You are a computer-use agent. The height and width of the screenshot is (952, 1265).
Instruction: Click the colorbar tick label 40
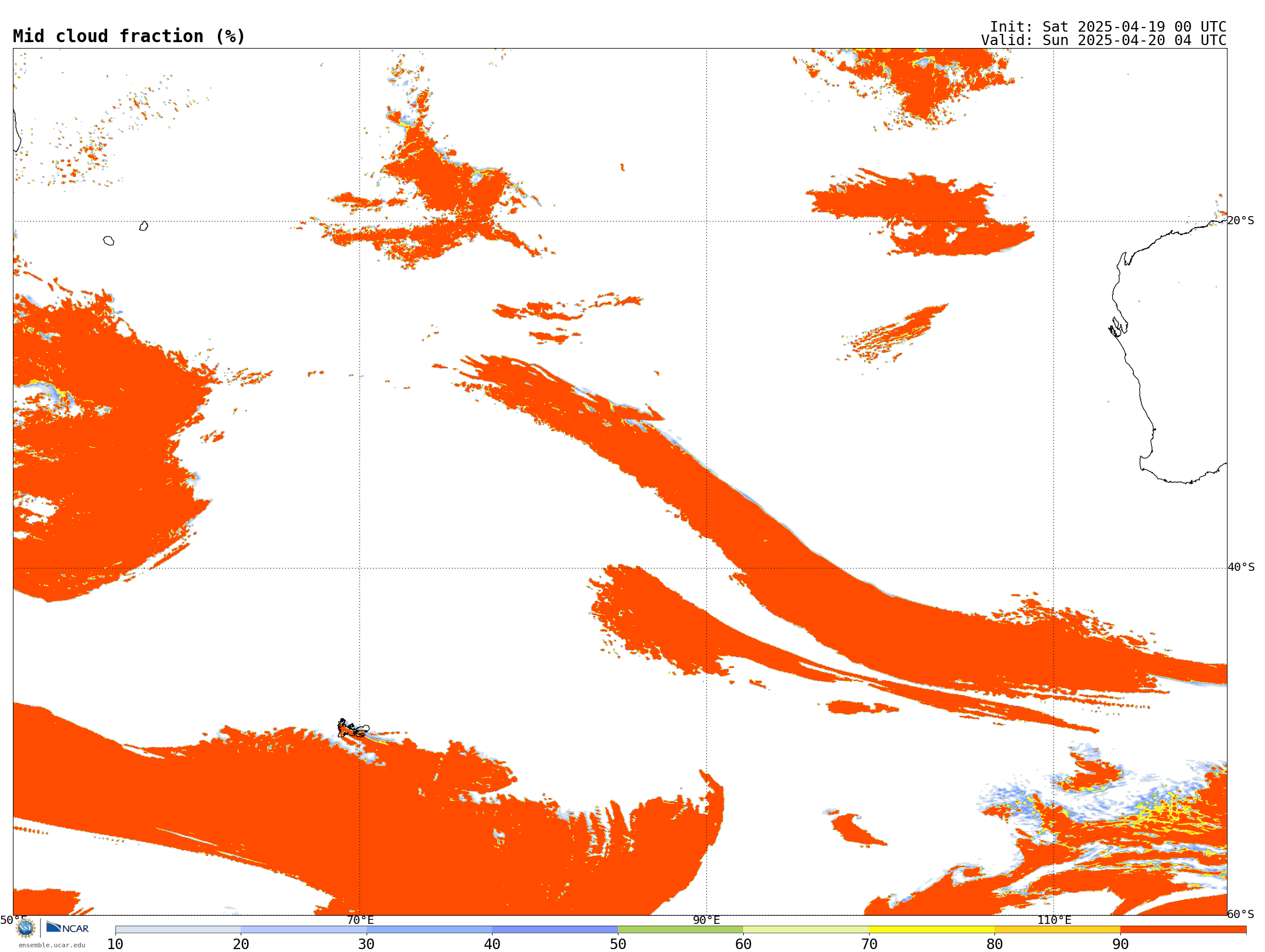point(492,944)
